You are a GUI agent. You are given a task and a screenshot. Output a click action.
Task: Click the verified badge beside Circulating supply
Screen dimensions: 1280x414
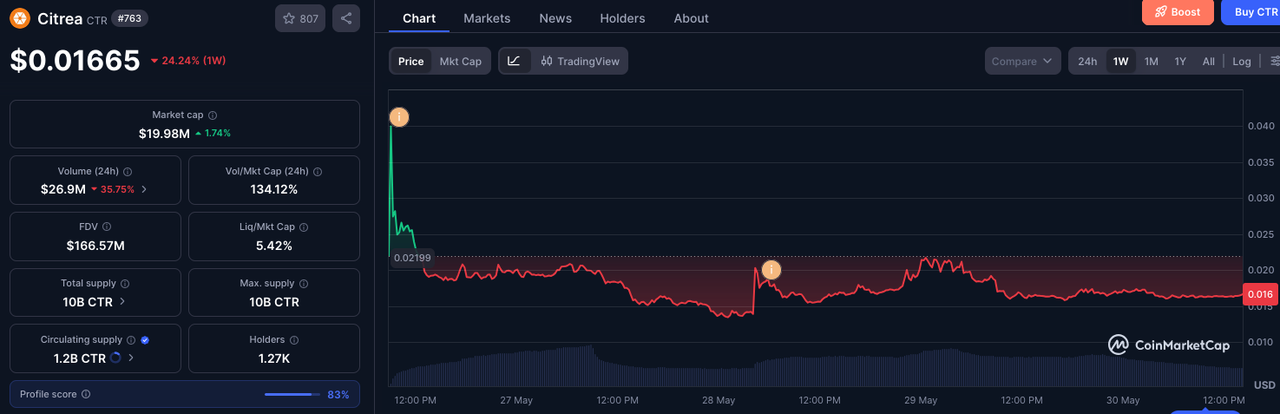click(146, 339)
